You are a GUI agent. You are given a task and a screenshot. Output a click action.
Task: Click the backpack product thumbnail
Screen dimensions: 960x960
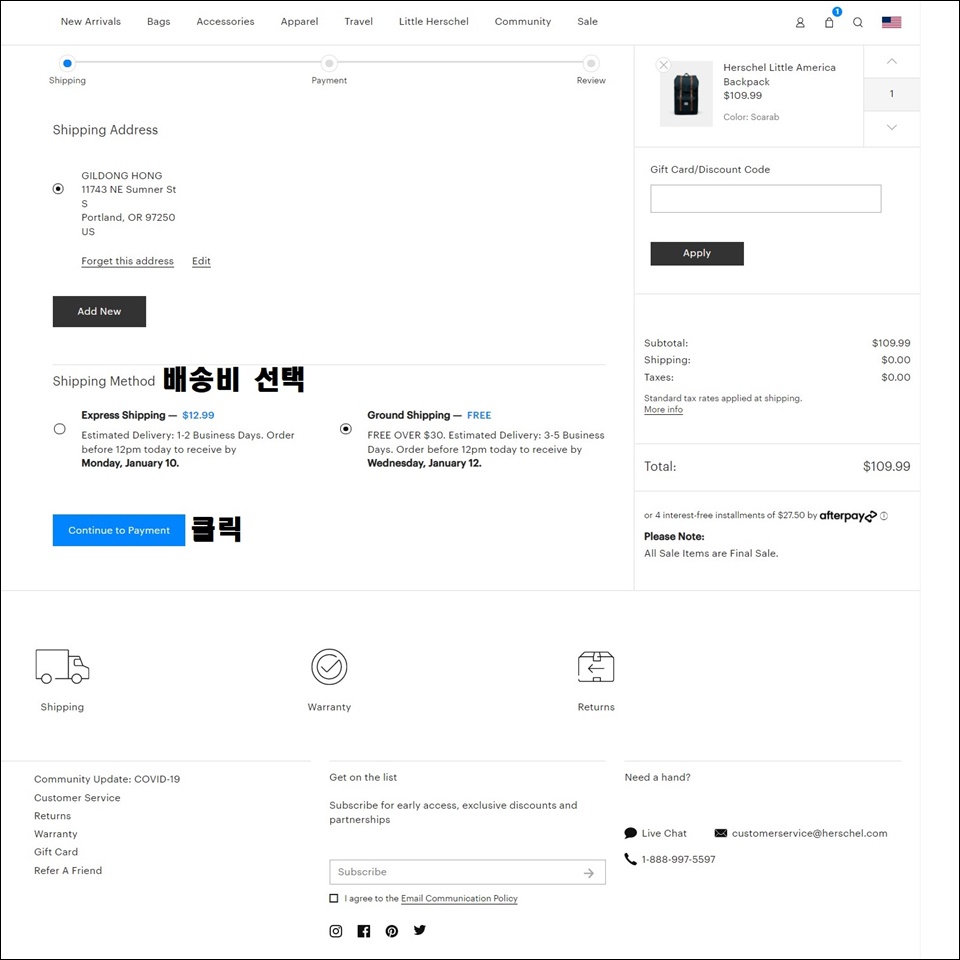(x=686, y=94)
